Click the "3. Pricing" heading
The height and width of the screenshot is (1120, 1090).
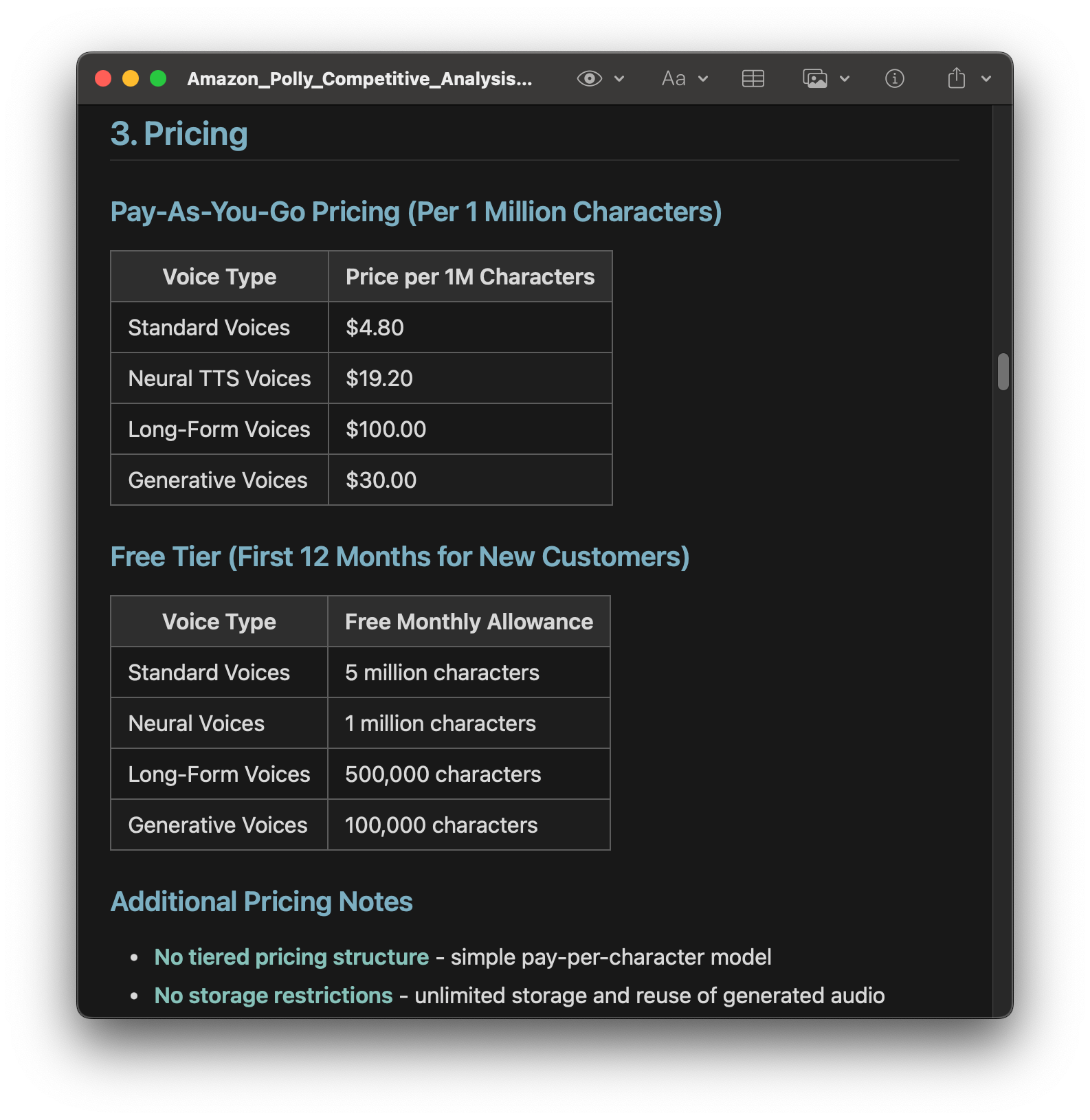[179, 134]
